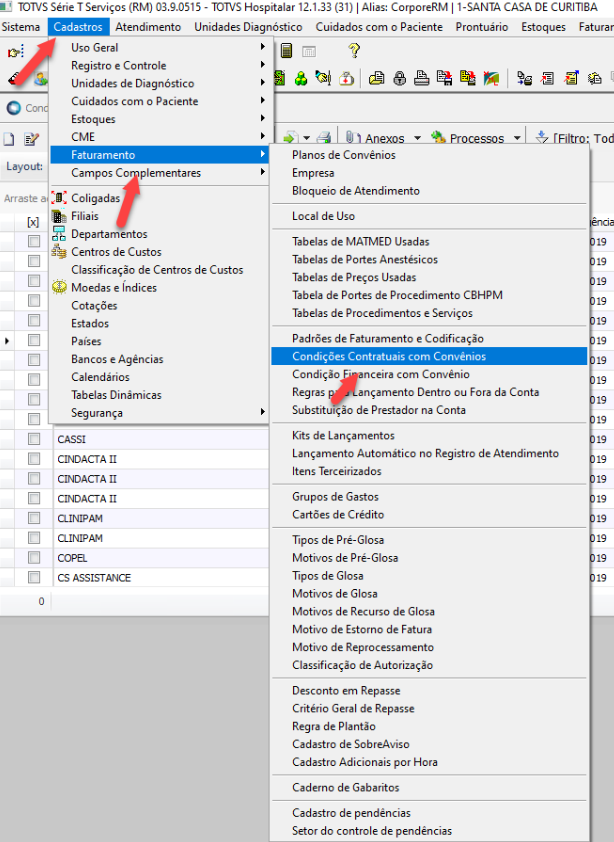614x842 pixels.
Task: Select Planos de Convênios
Action: click(429, 155)
